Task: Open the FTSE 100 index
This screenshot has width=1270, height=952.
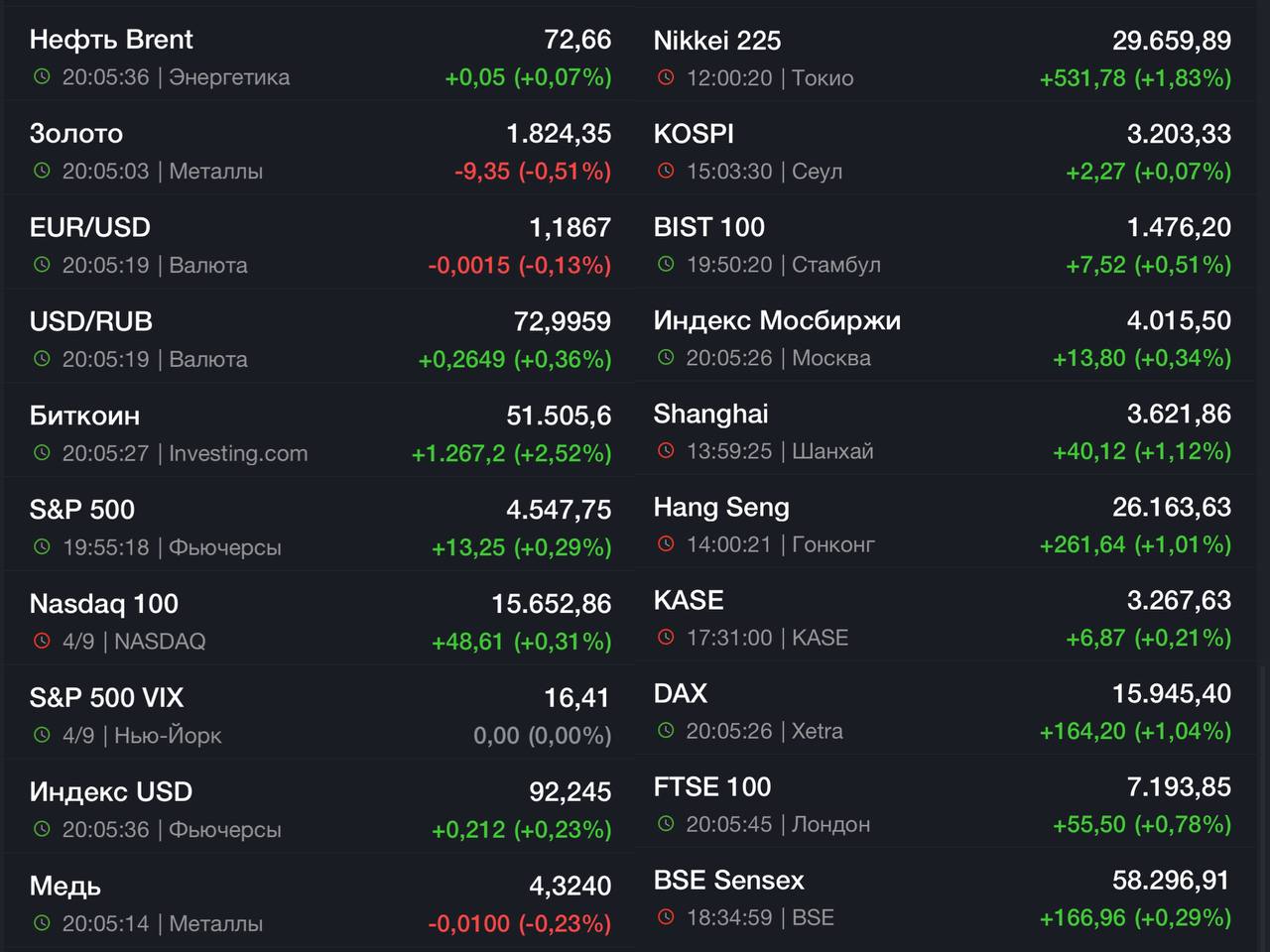Action: tap(712, 786)
